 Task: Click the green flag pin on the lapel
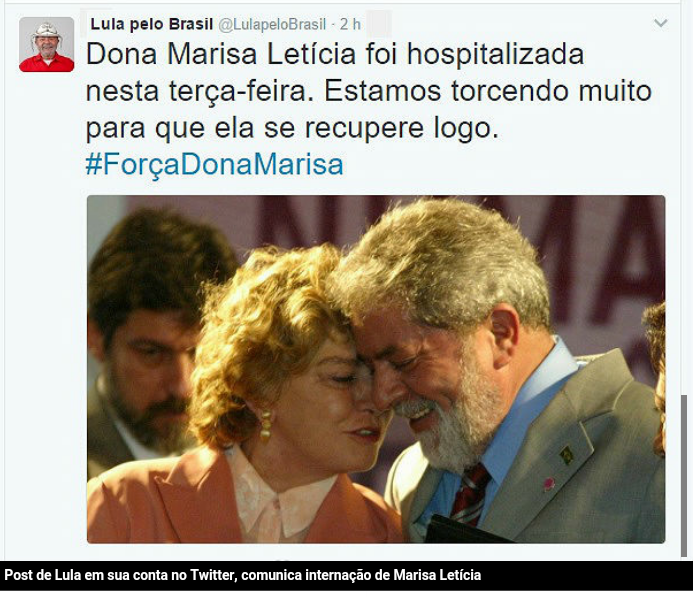tap(566, 455)
